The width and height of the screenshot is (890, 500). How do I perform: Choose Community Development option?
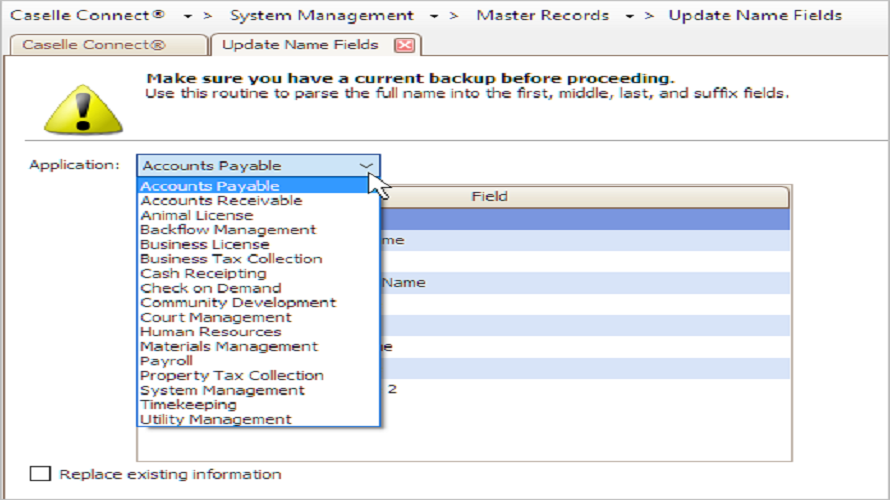pos(258,302)
